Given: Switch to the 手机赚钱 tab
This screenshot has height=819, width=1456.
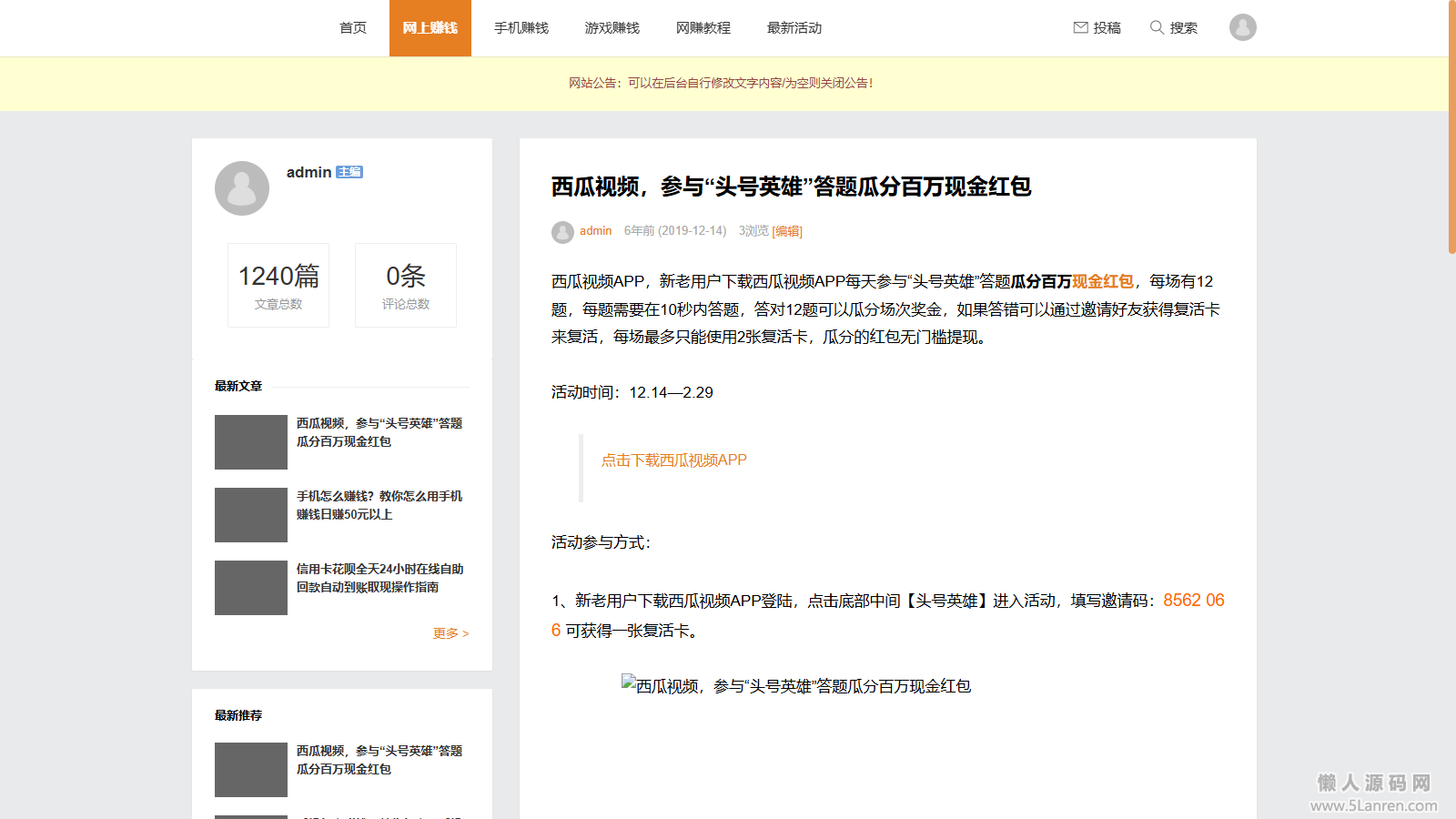Looking at the screenshot, I should [x=521, y=28].
